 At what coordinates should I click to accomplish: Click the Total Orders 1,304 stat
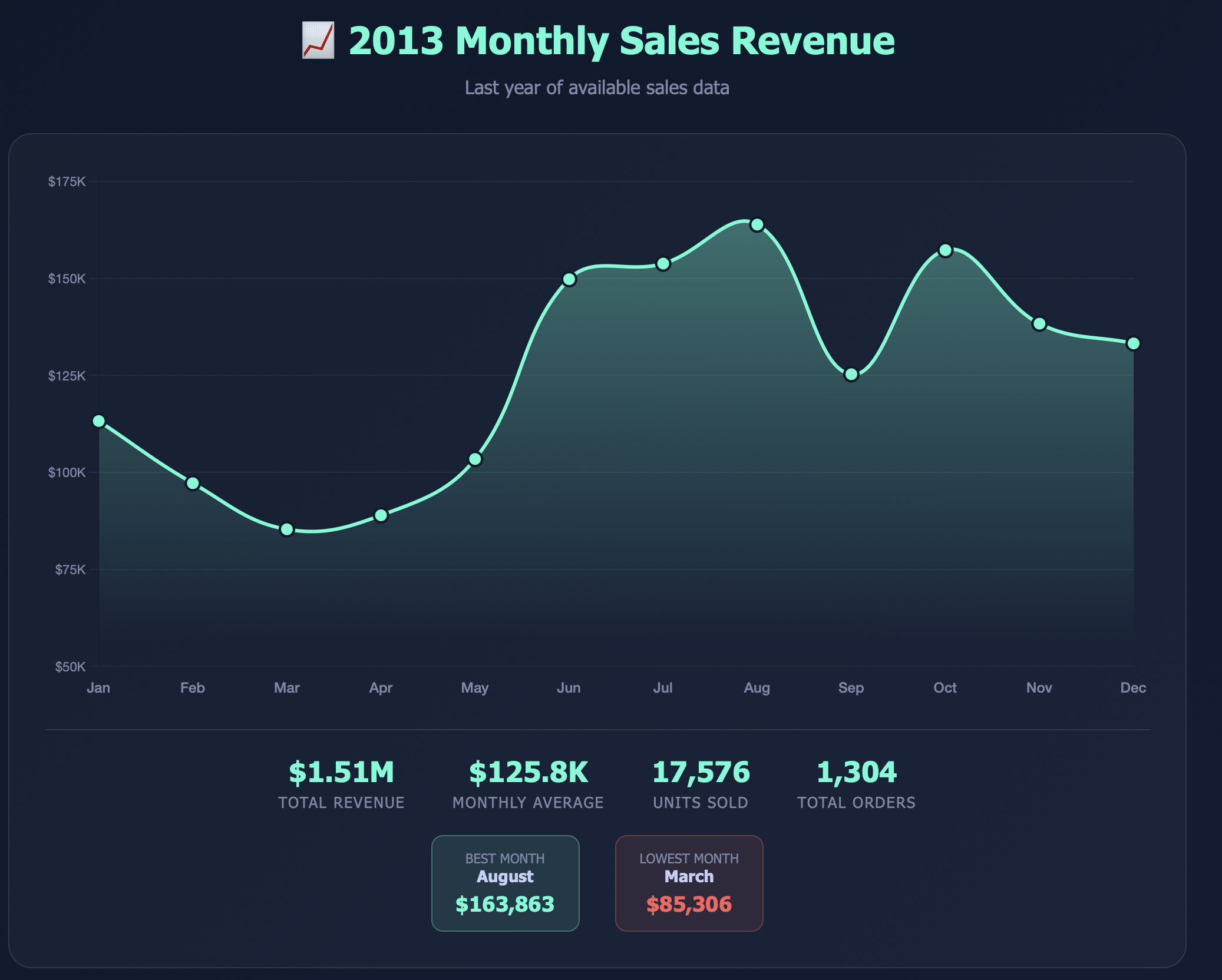[x=856, y=772]
